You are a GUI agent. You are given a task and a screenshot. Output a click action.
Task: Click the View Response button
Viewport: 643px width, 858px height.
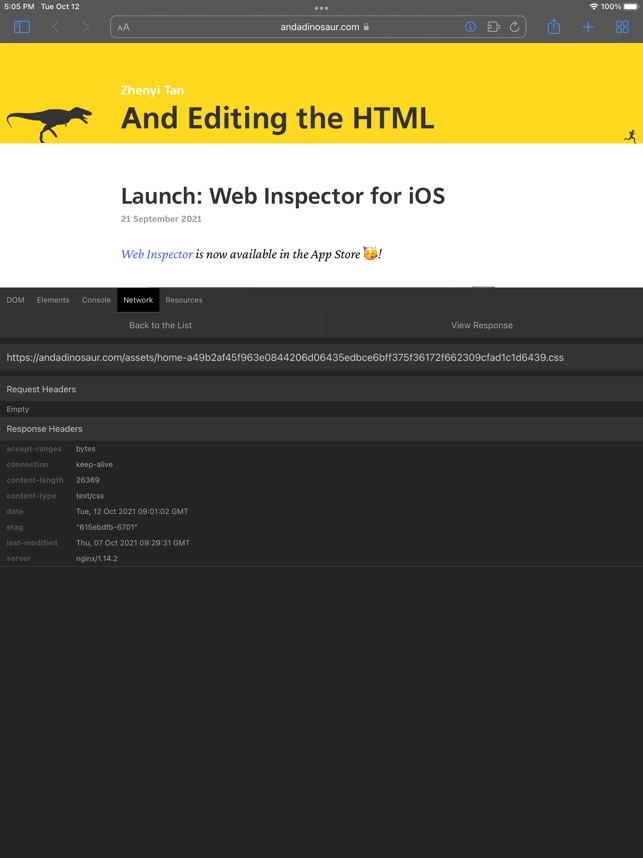pyautogui.click(x=482, y=325)
